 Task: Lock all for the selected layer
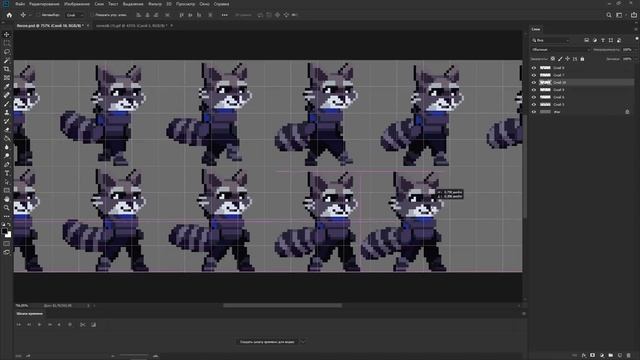click(582, 59)
